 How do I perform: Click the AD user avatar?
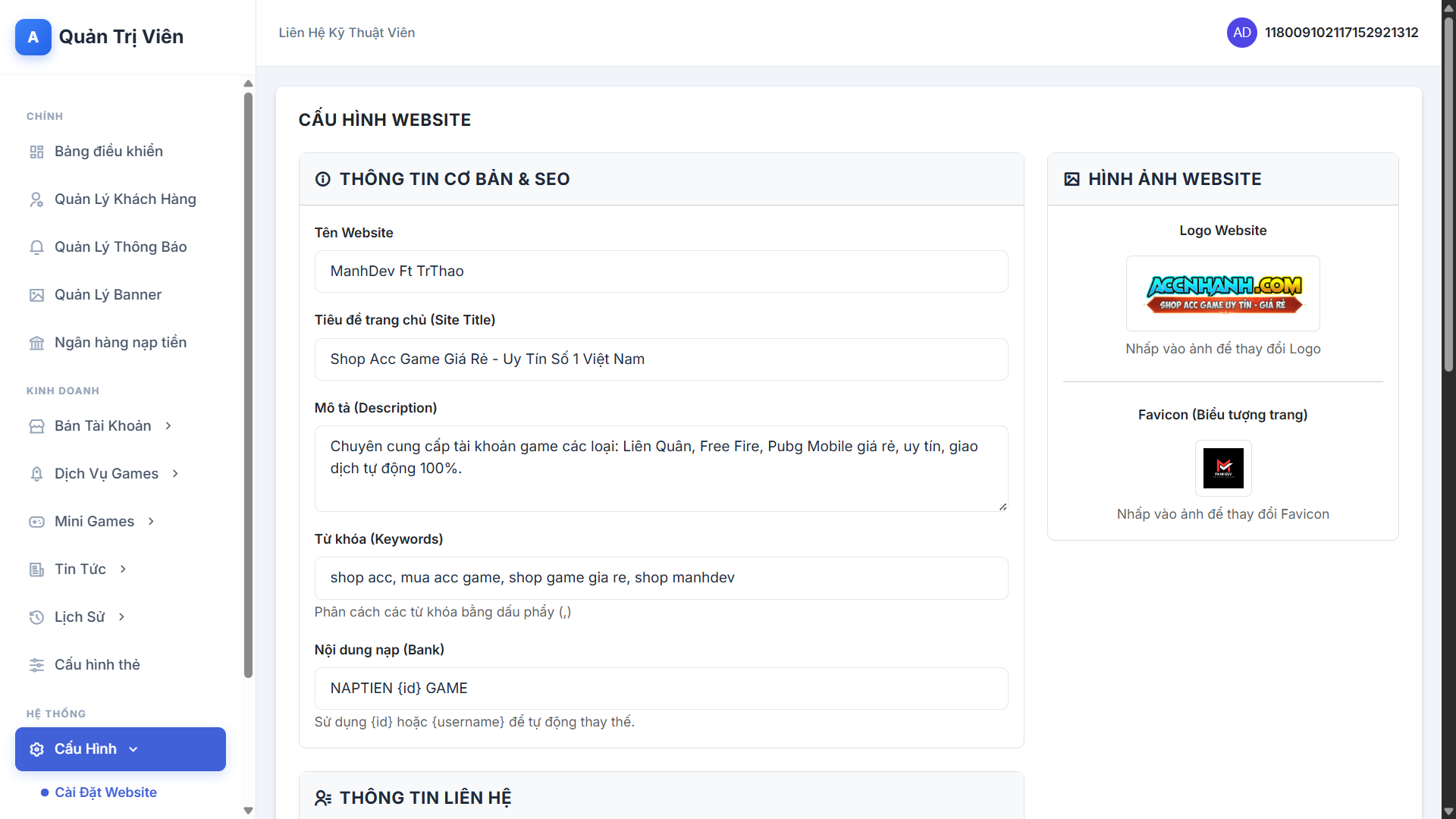[x=1241, y=33]
